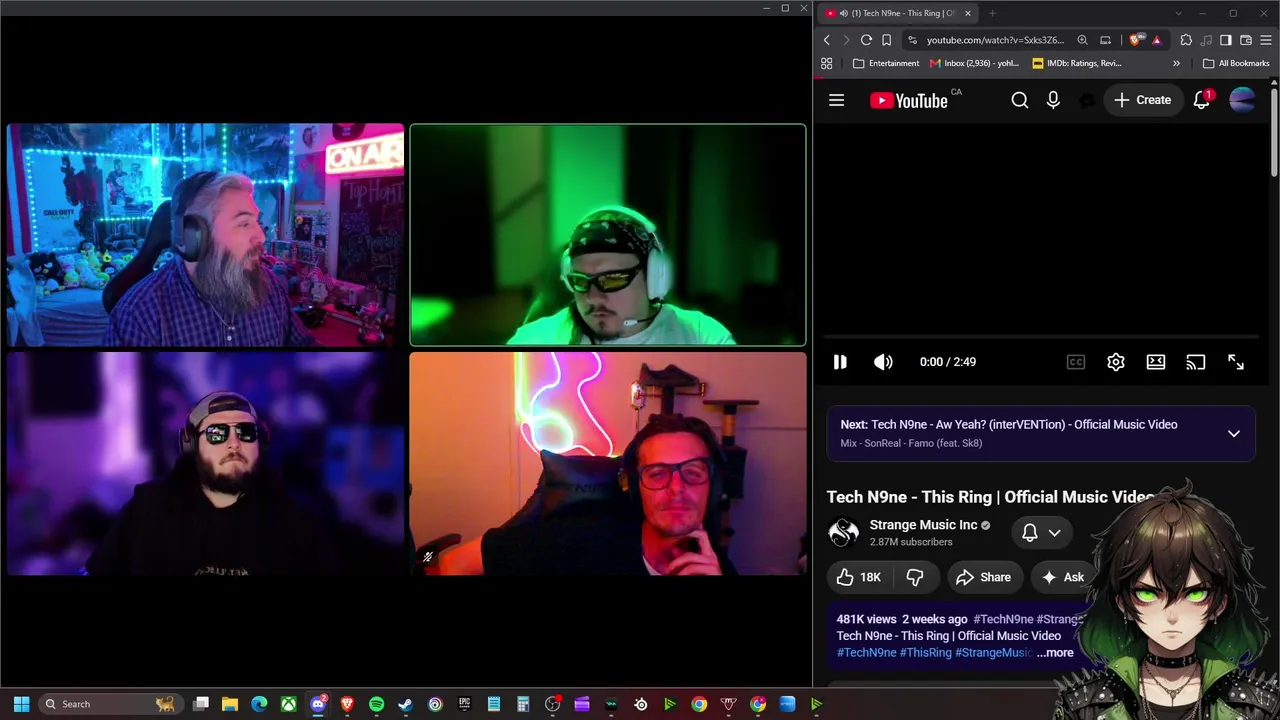Select the green-lit participant video tile
Image resolution: width=1280 pixels, height=720 pixels.
click(x=608, y=235)
